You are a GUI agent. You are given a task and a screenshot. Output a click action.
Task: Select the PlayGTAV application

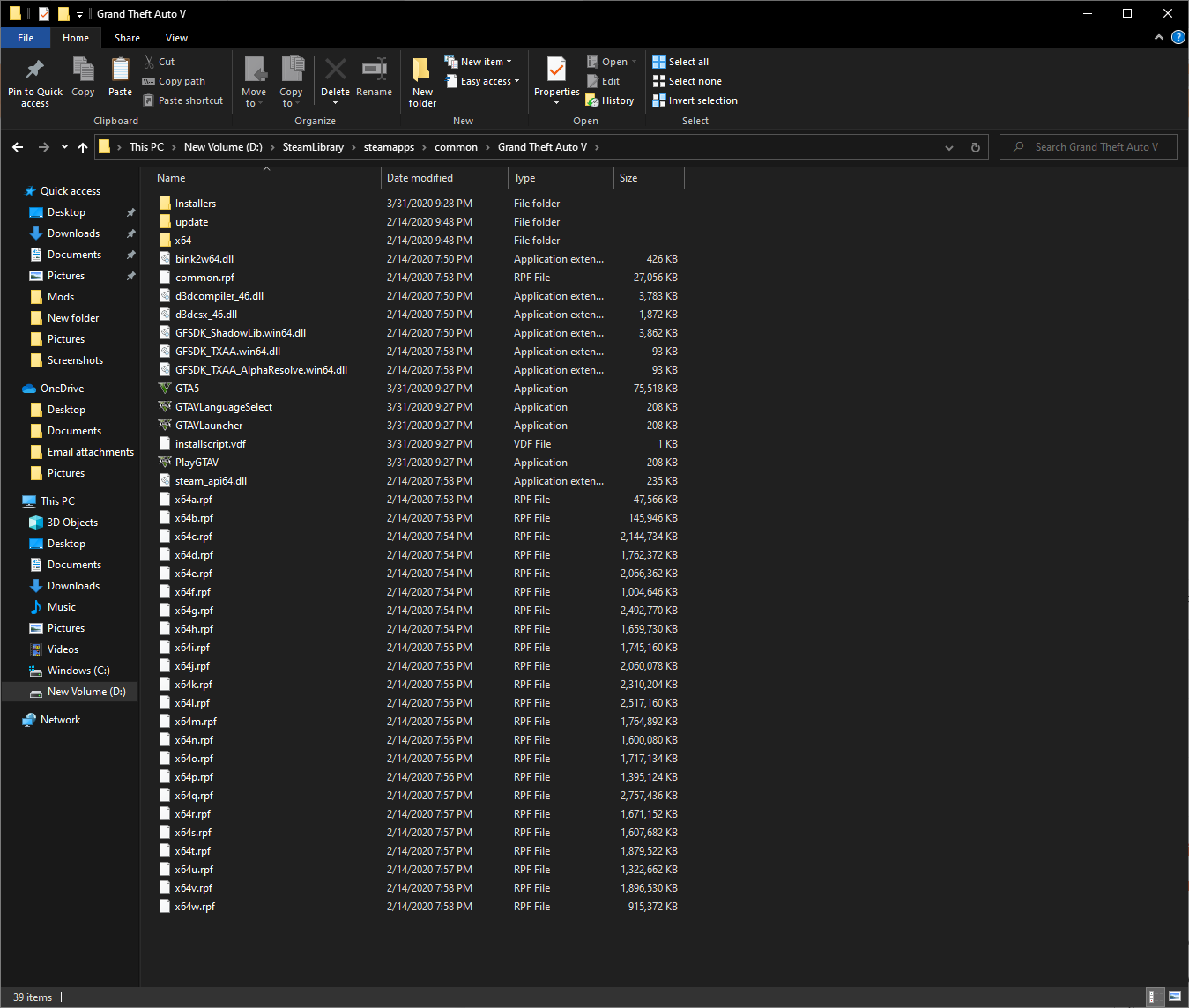tap(197, 463)
